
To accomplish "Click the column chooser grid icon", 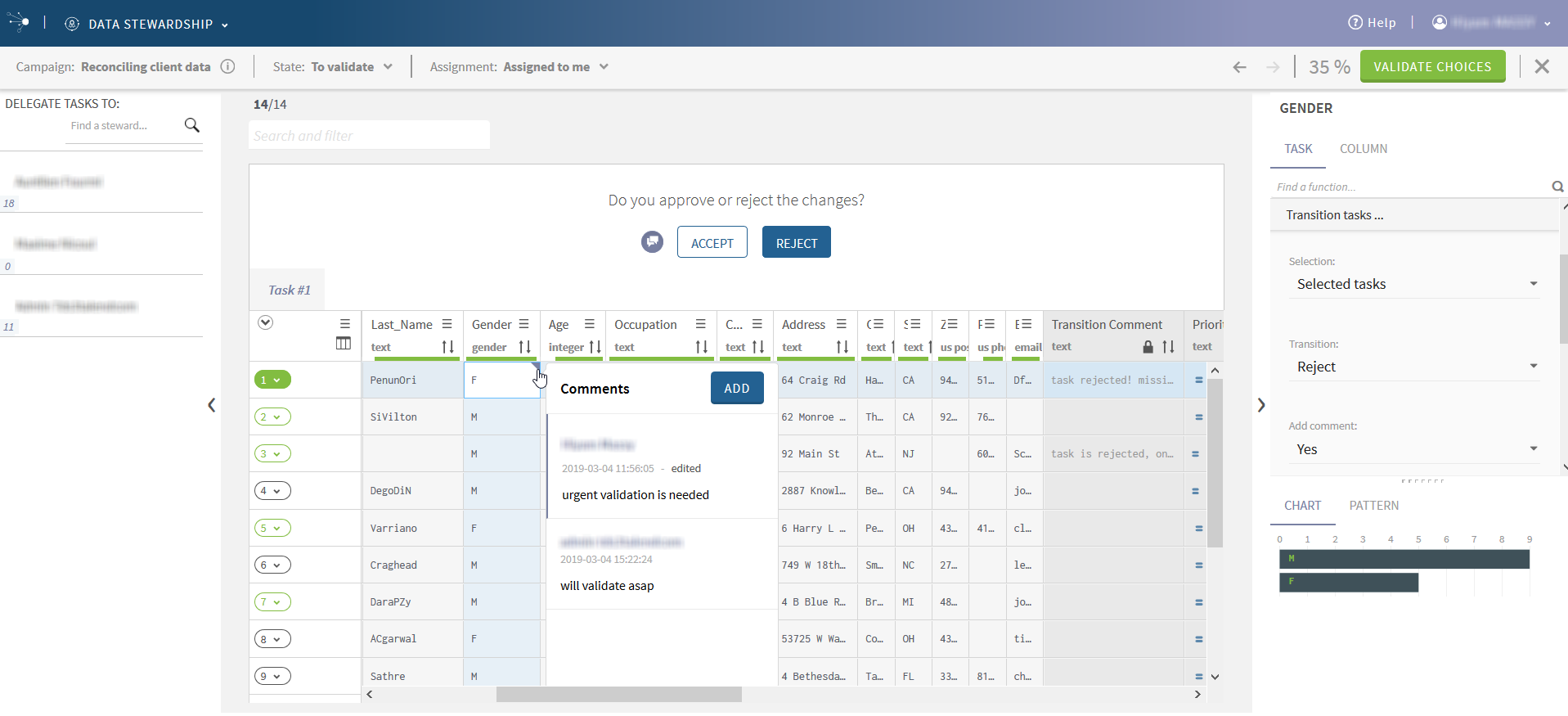I will pyautogui.click(x=344, y=344).
